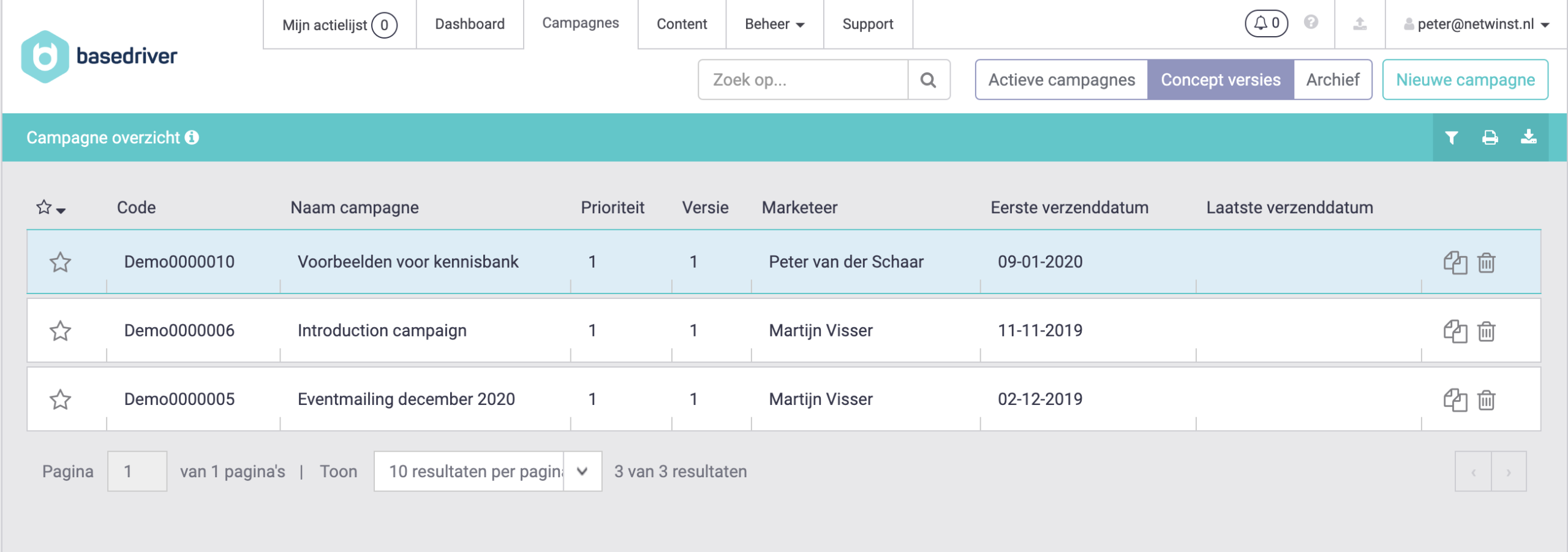This screenshot has height=552, width=1568.
Task: Copy campaign Demo0000005
Action: pos(1455,399)
